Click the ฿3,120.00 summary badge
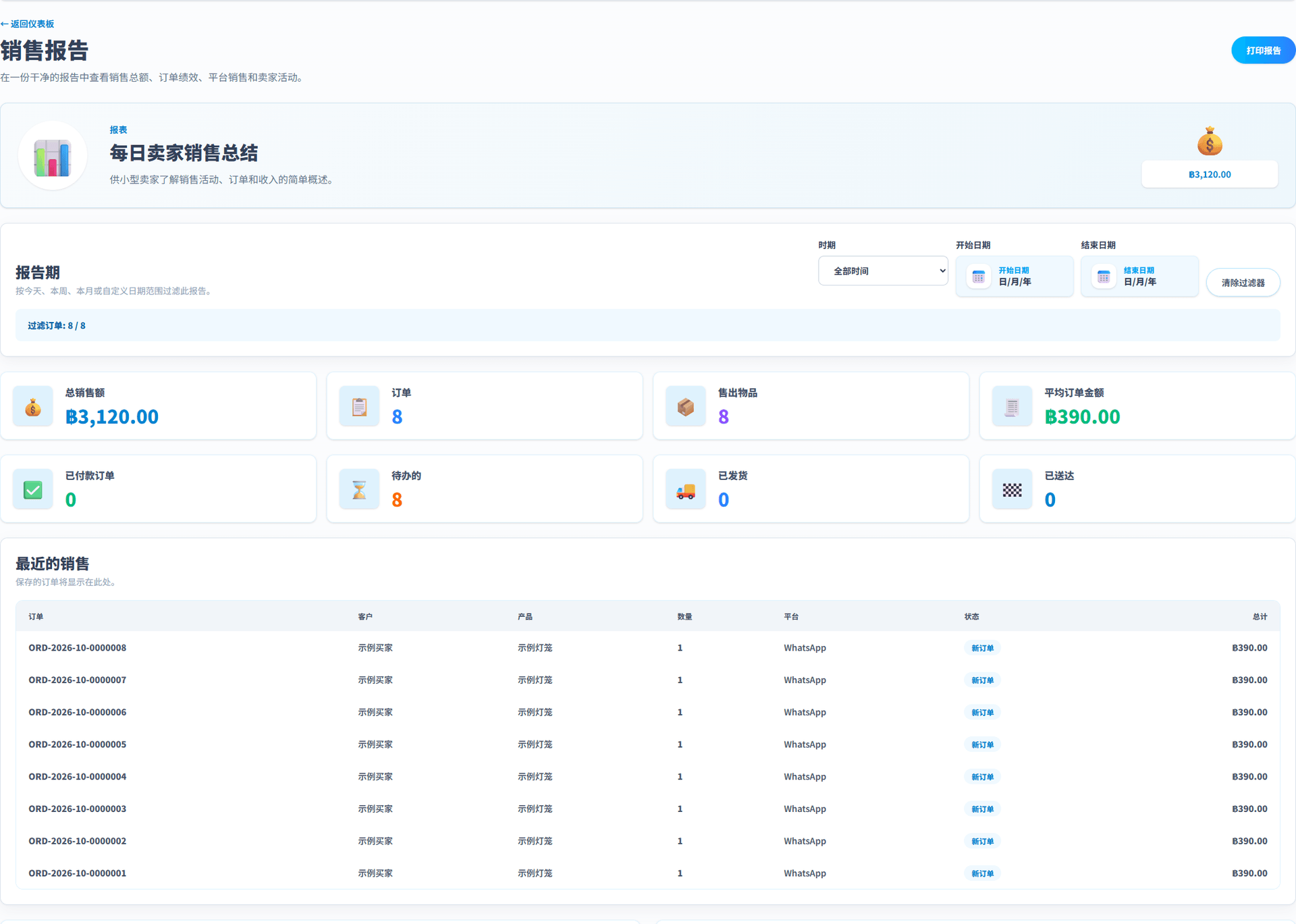This screenshot has height=924, width=1296. pos(1210,174)
